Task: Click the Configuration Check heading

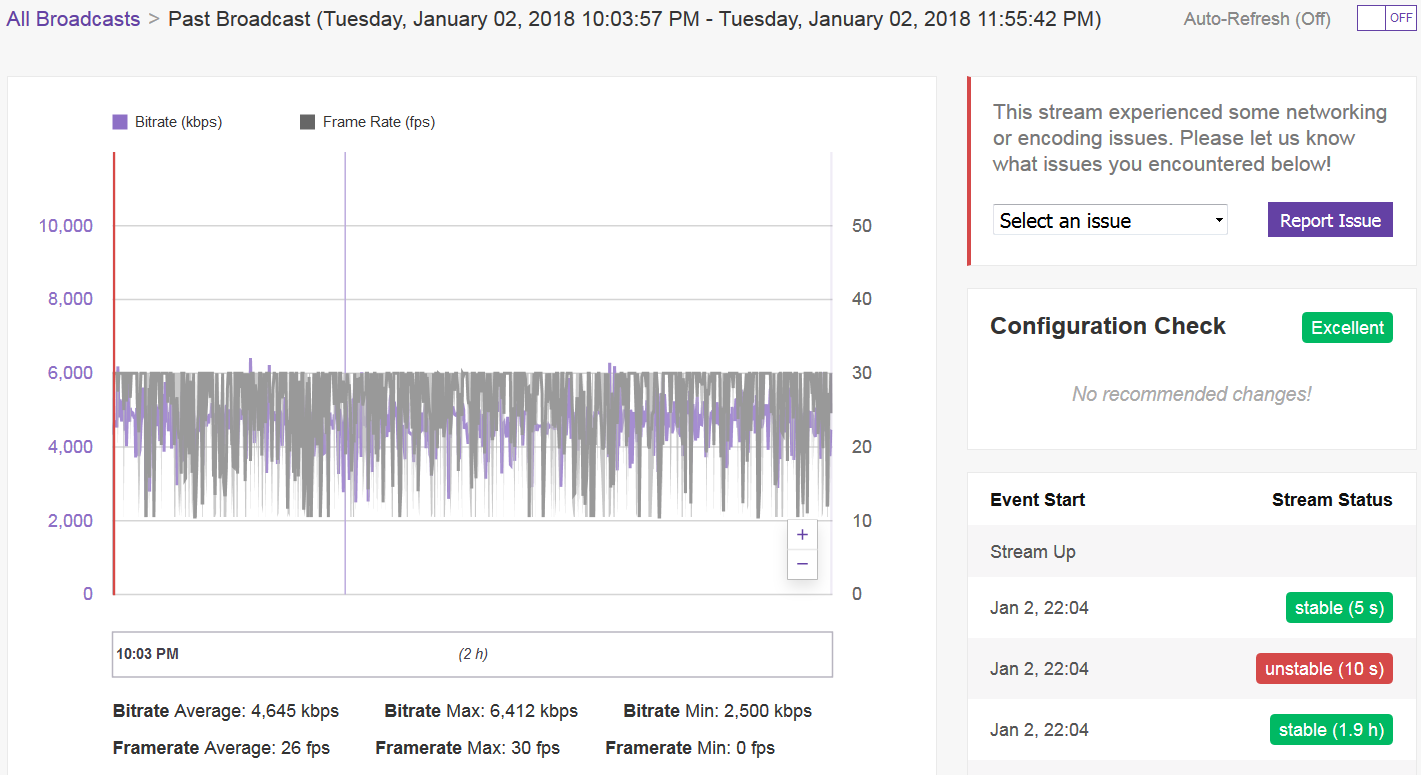Action: click(x=1108, y=326)
